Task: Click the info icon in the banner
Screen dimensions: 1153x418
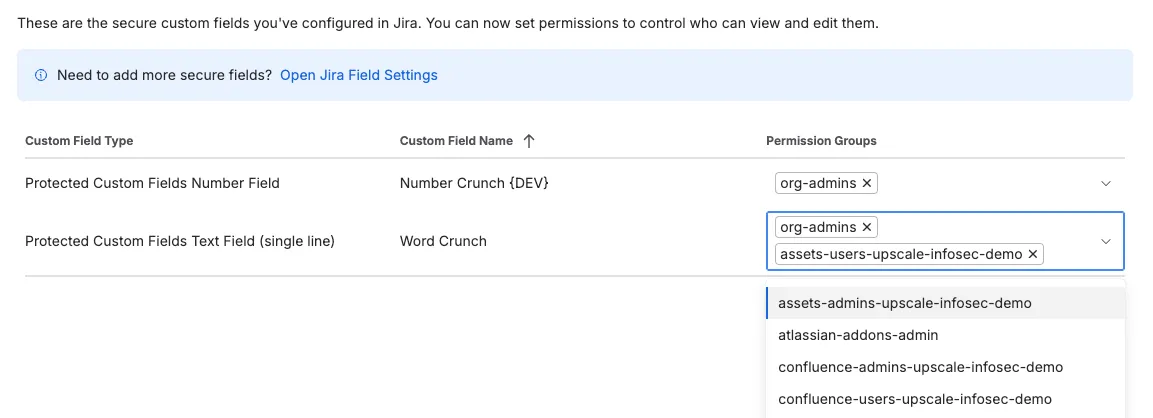Action: point(41,75)
